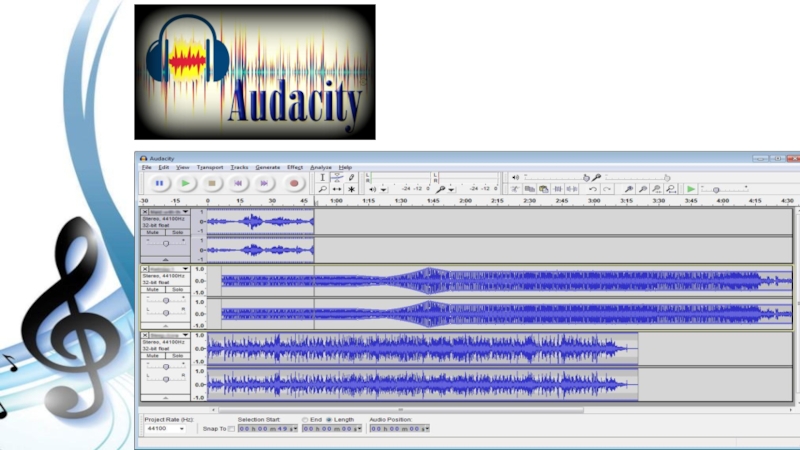
Task: Open the output meter dropdown arrow
Action: (384, 190)
